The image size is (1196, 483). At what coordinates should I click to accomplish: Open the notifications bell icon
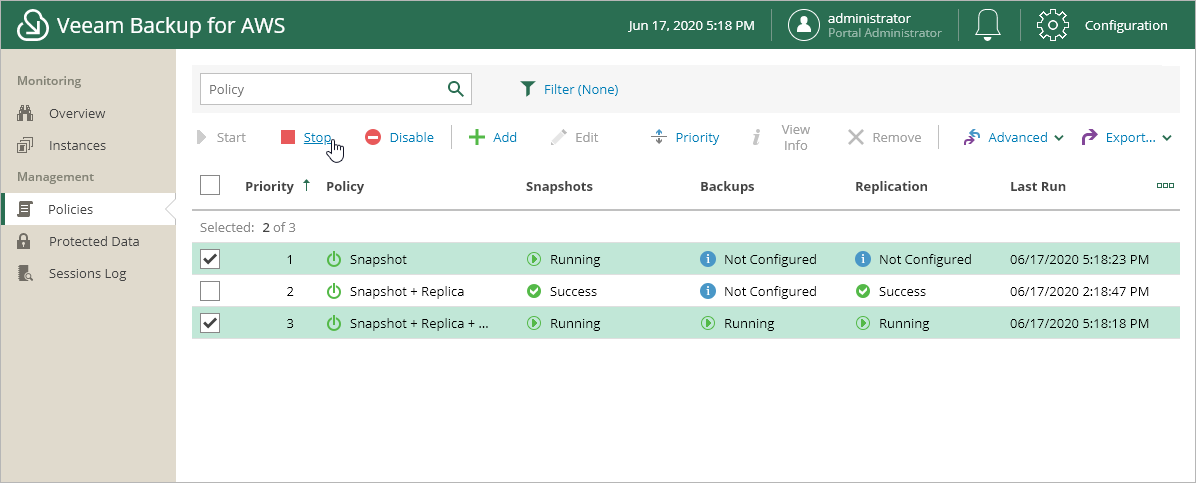click(988, 25)
